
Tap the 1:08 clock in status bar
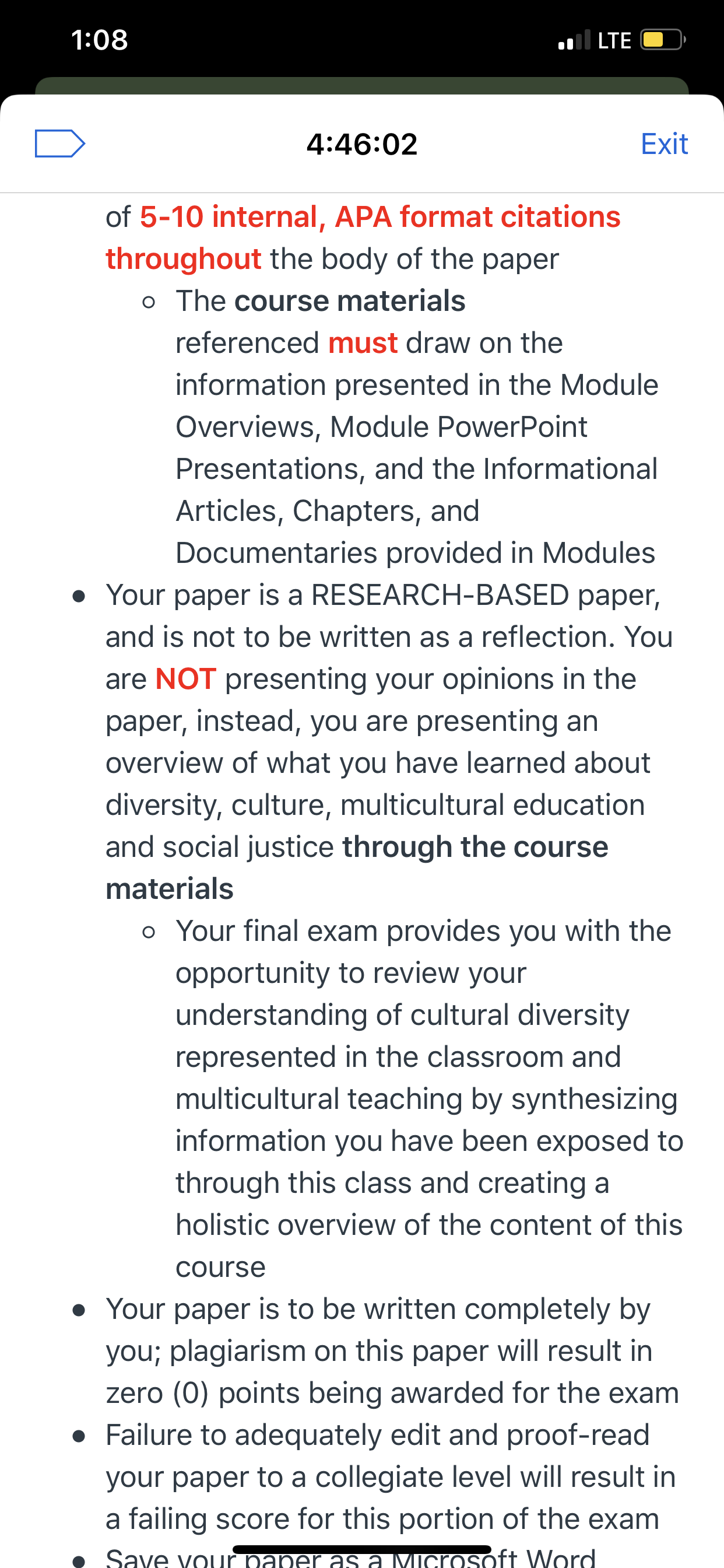[x=99, y=40]
